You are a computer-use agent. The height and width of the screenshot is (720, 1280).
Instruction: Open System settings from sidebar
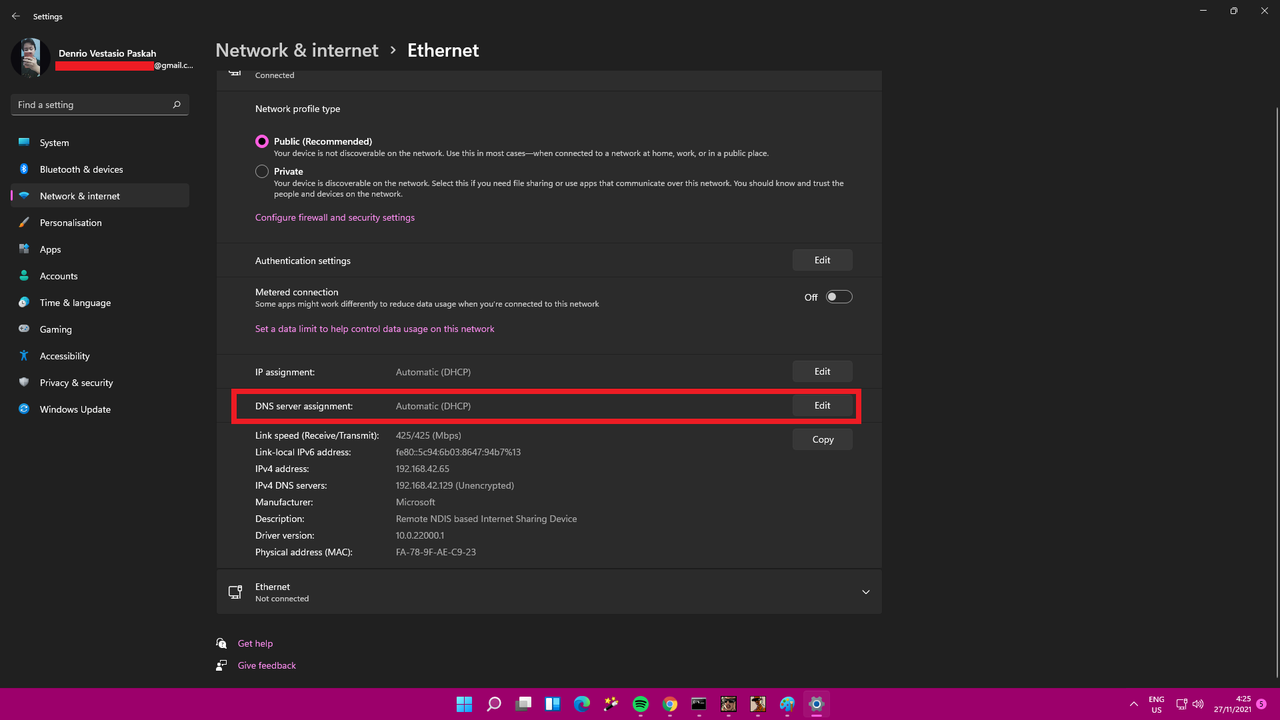tap(100, 143)
